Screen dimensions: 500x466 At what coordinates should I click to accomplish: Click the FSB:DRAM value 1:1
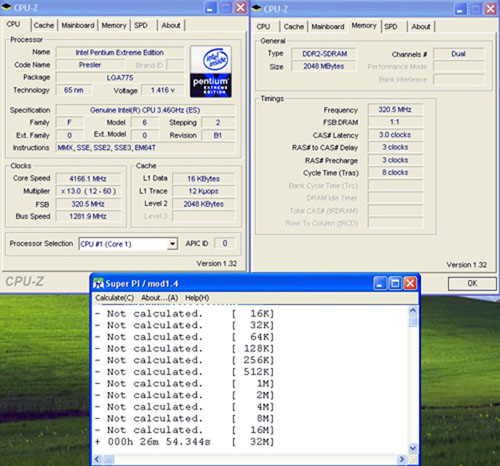pyautogui.click(x=395, y=122)
